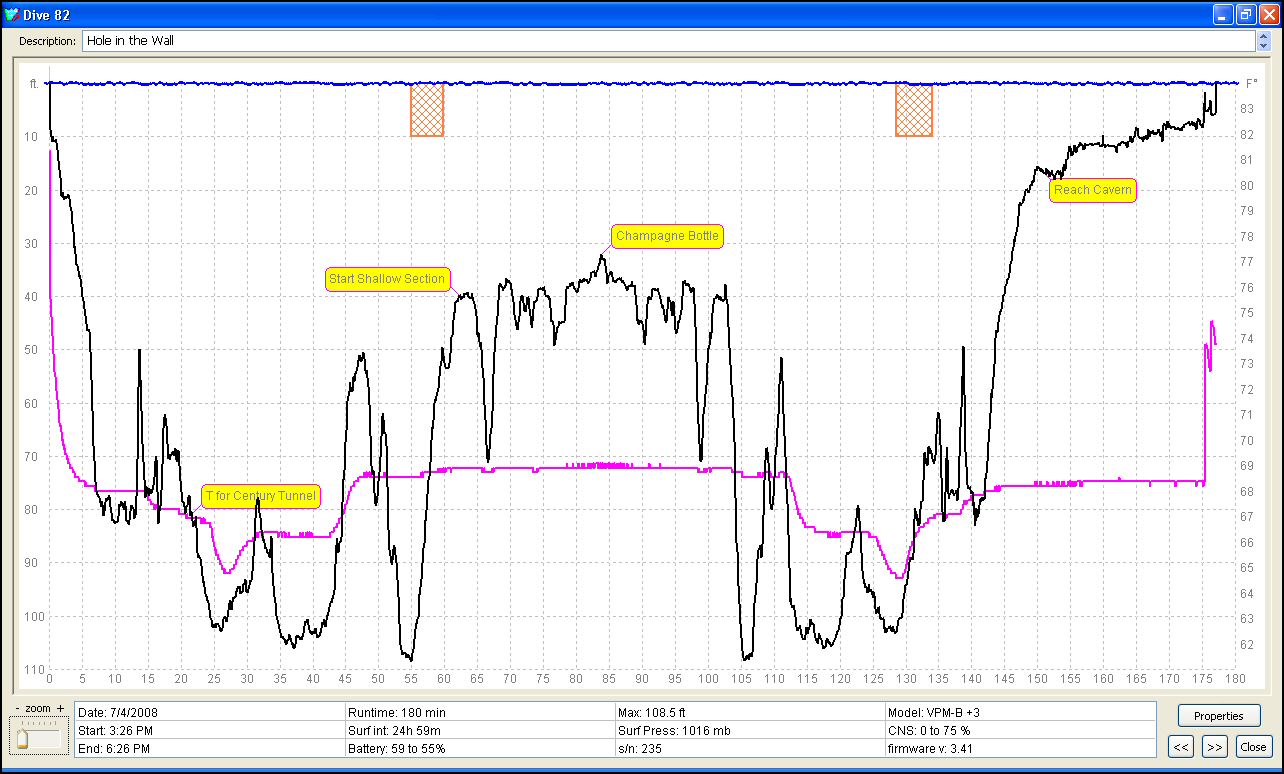Click the Model: VPM-B +3 info cell
The image size is (1284, 774).
(1018, 713)
